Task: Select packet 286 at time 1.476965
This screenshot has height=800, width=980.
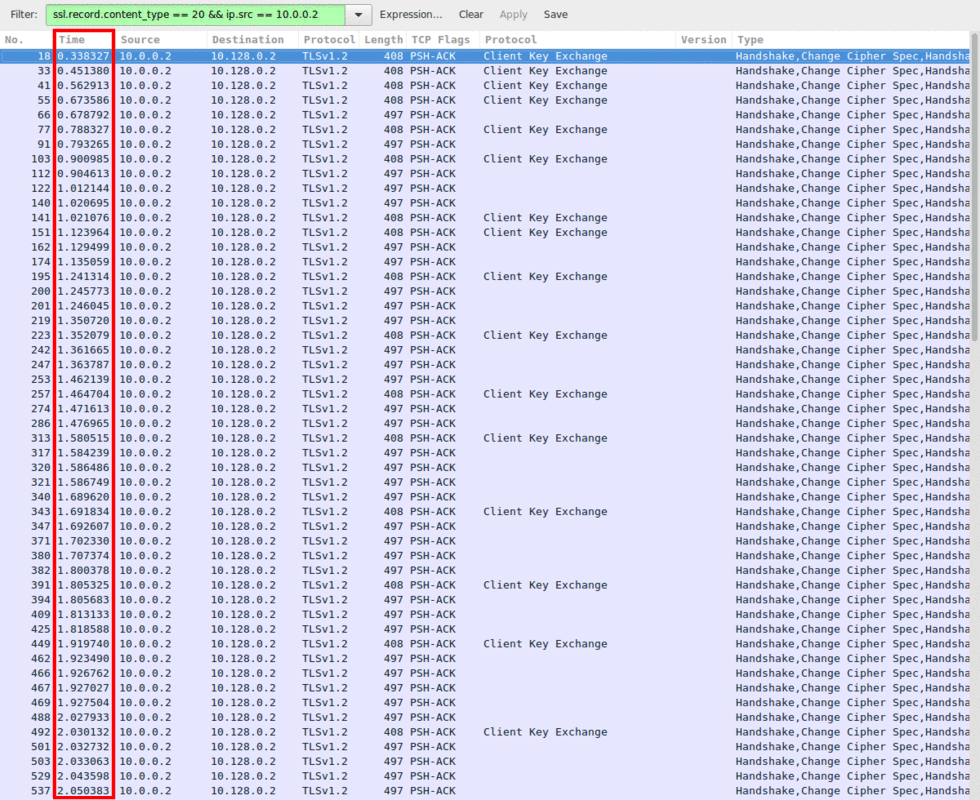Action: (485, 423)
